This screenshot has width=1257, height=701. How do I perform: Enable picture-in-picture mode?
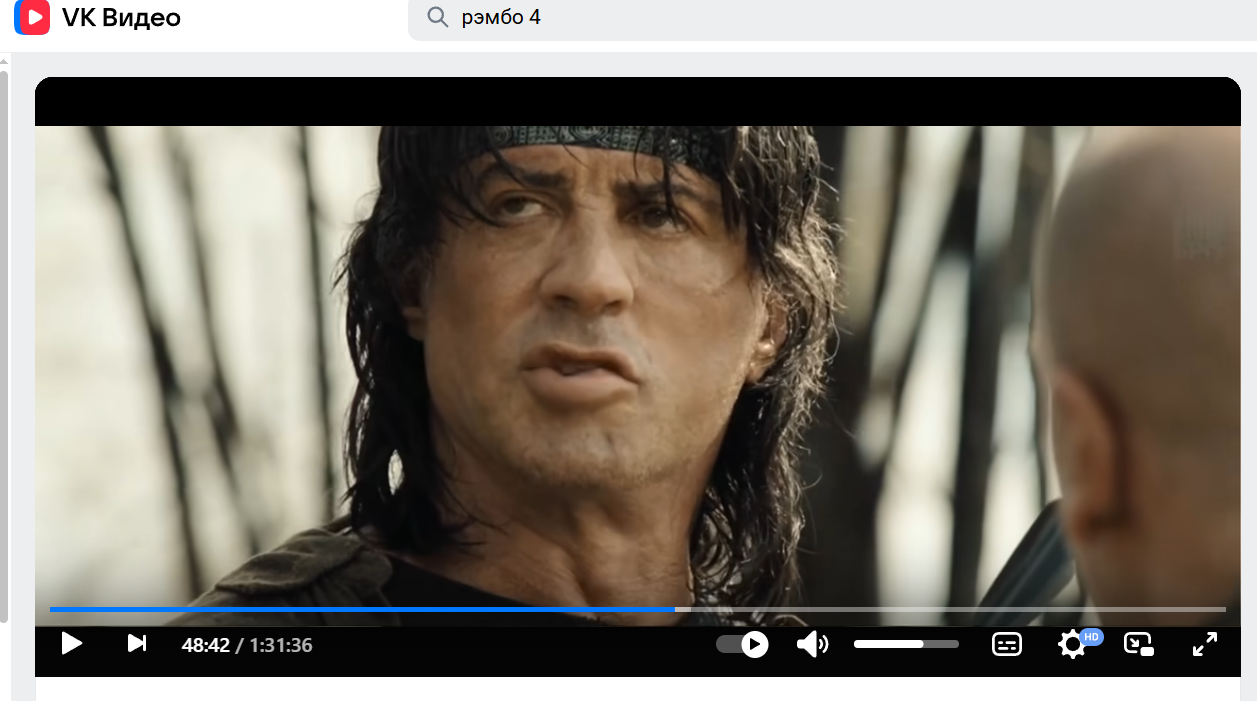click(1139, 644)
